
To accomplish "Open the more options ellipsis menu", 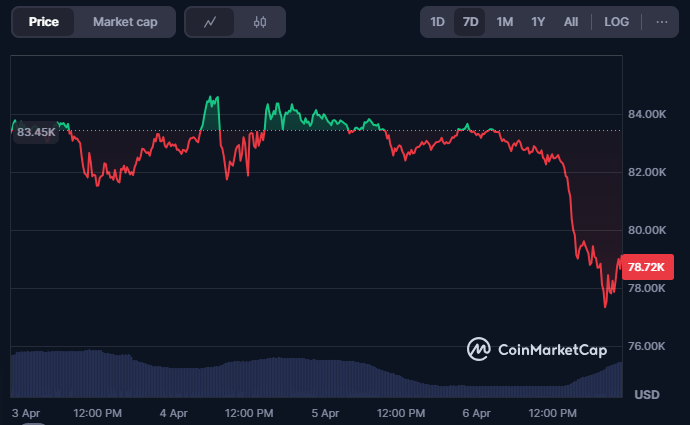I will coord(662,22).
